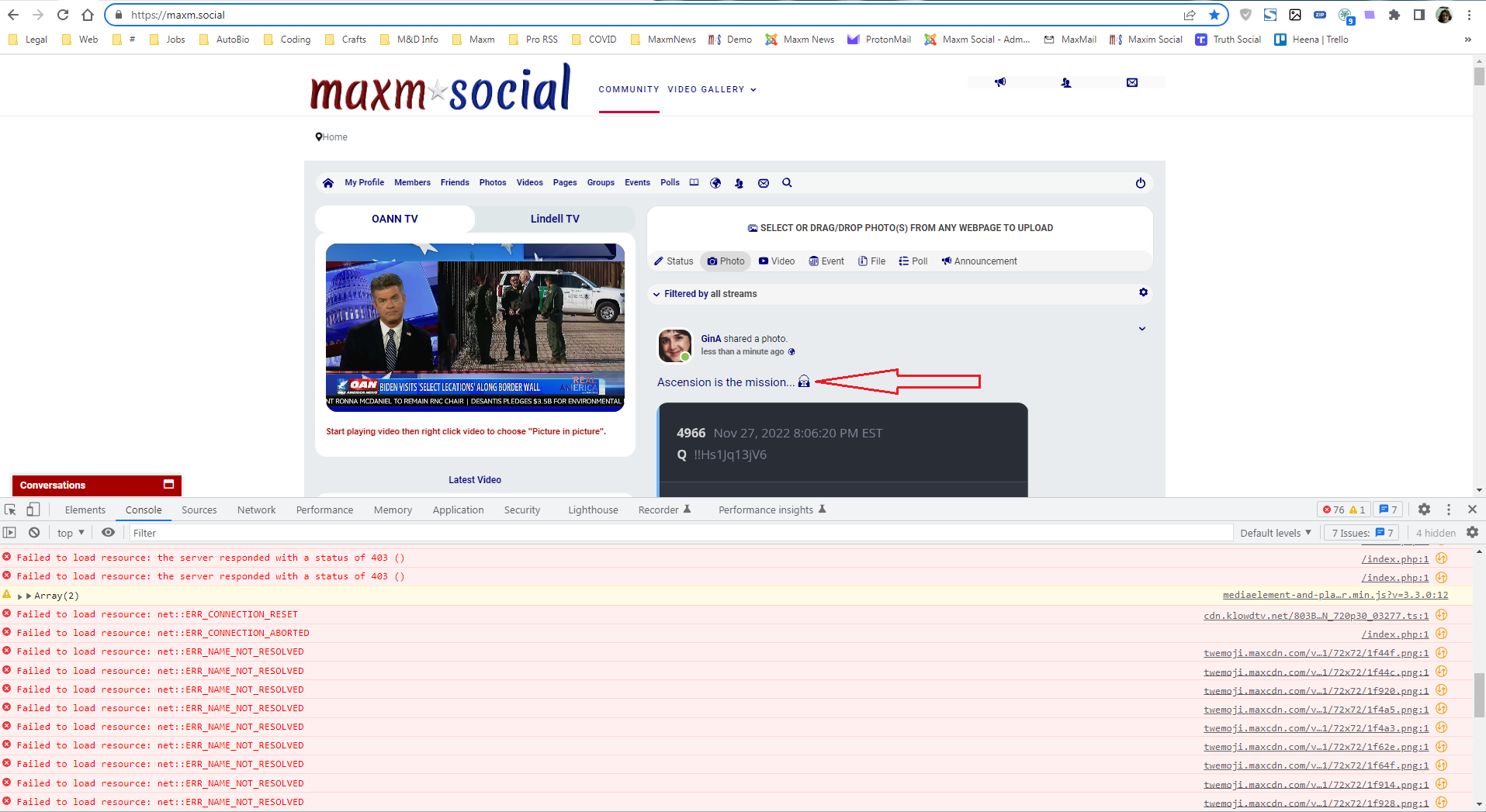Click stream filter settings gear icon
Screen dimensions: 1486x812
pyautogui.click(x=1143, y=292)
